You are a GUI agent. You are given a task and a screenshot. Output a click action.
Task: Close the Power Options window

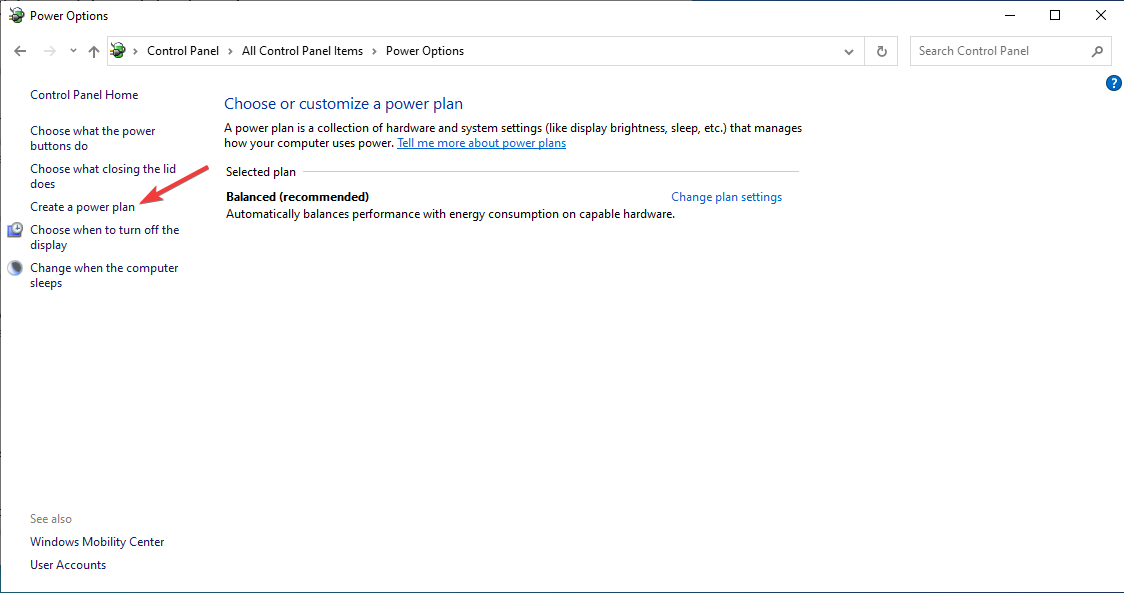pyautogui.click(x=1101, y=15)
